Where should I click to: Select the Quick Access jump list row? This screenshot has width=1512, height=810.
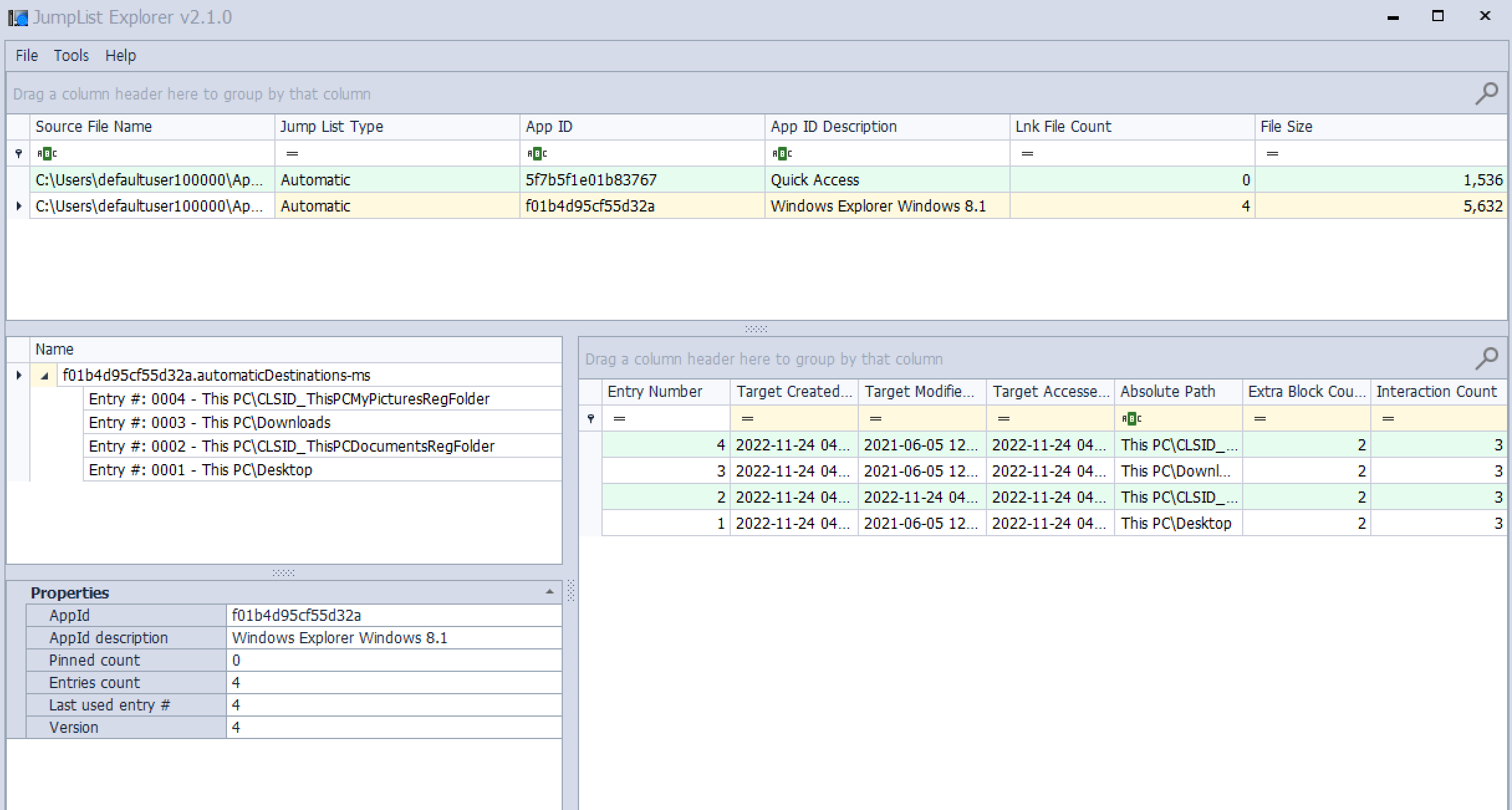click(815, 180)
